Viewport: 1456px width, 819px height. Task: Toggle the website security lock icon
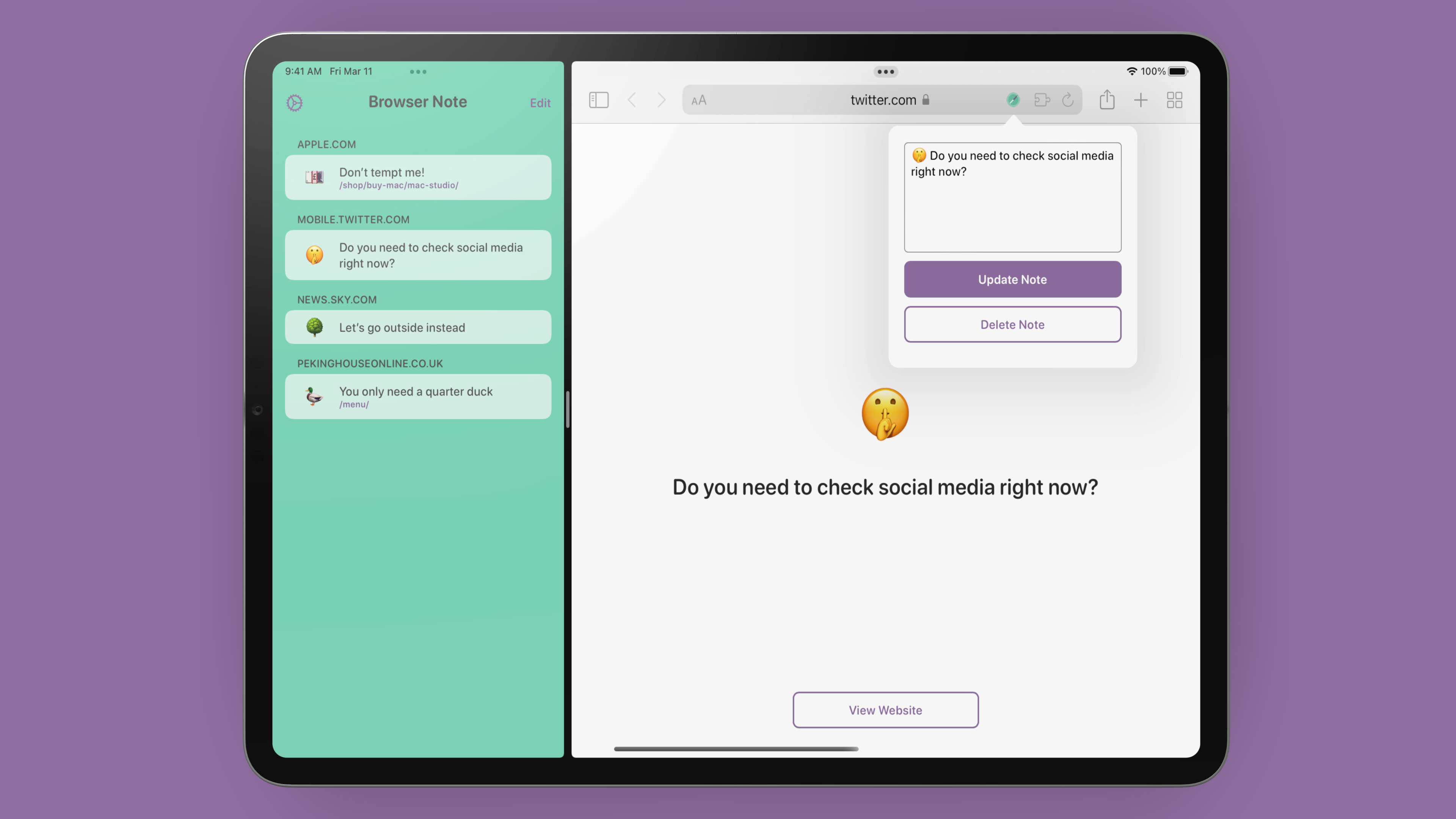tap(927, 100)
